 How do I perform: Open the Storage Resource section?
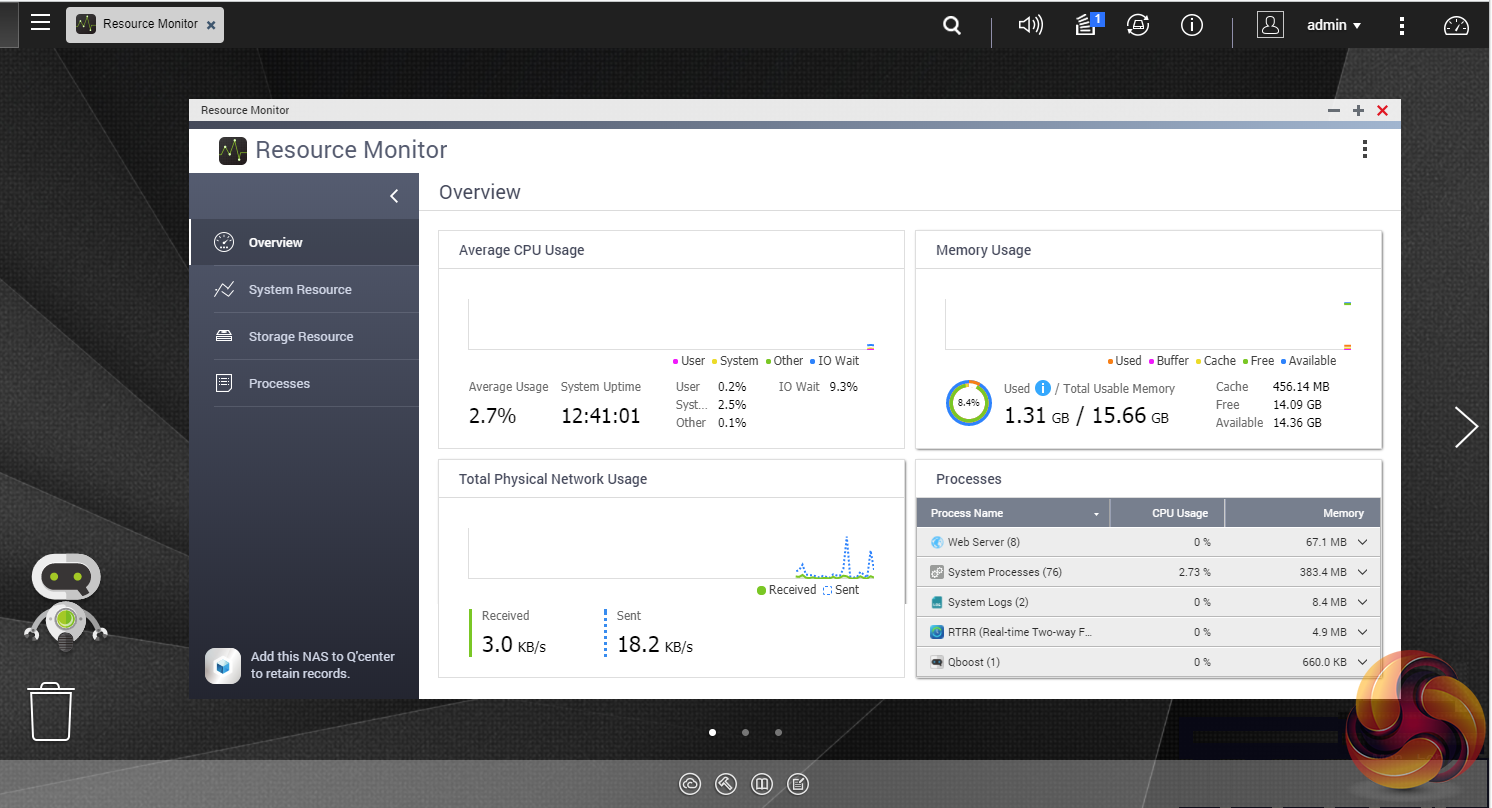click(300, 337)
